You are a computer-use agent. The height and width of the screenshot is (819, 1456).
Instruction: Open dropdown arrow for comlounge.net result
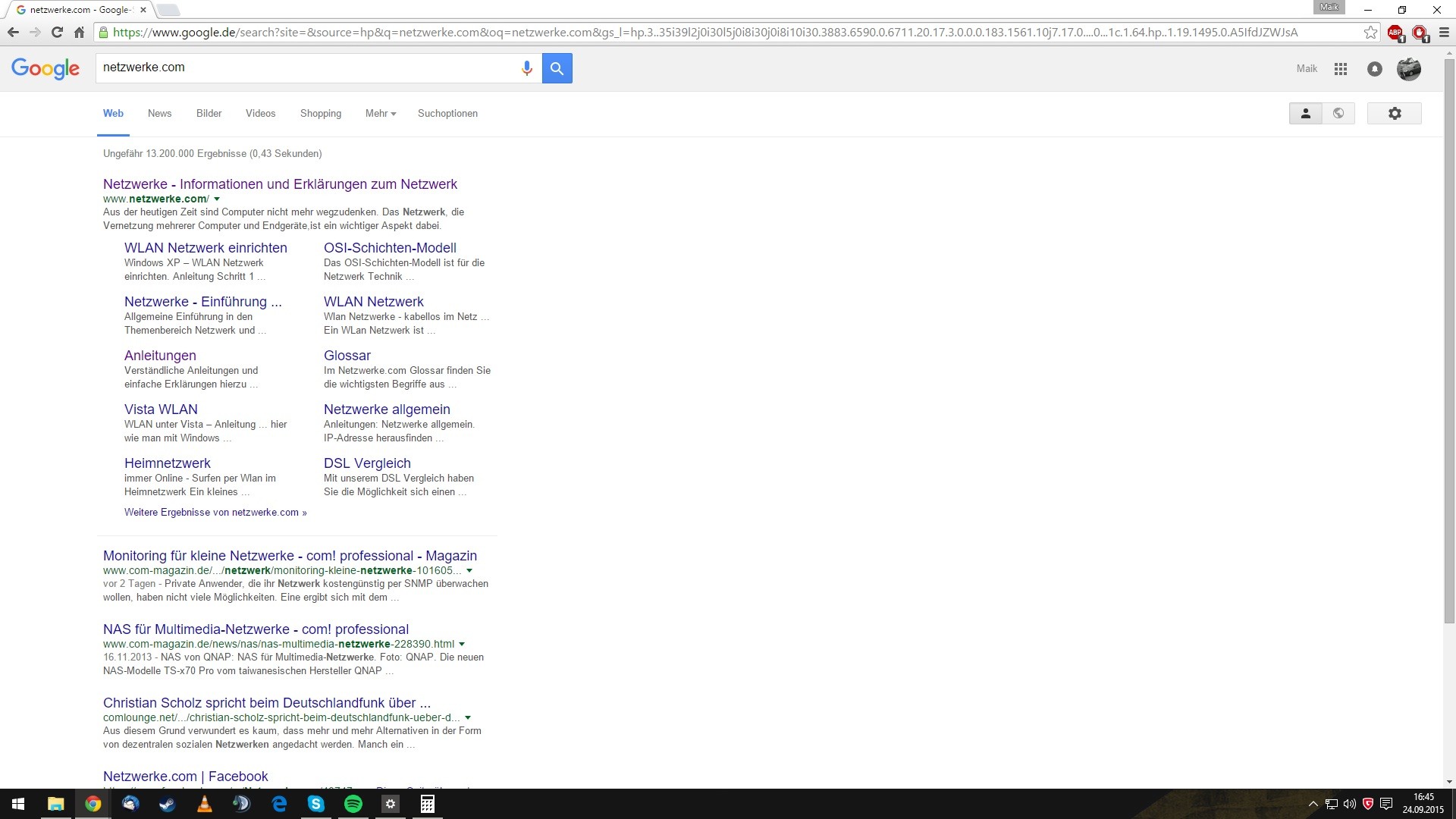(468, 718)
